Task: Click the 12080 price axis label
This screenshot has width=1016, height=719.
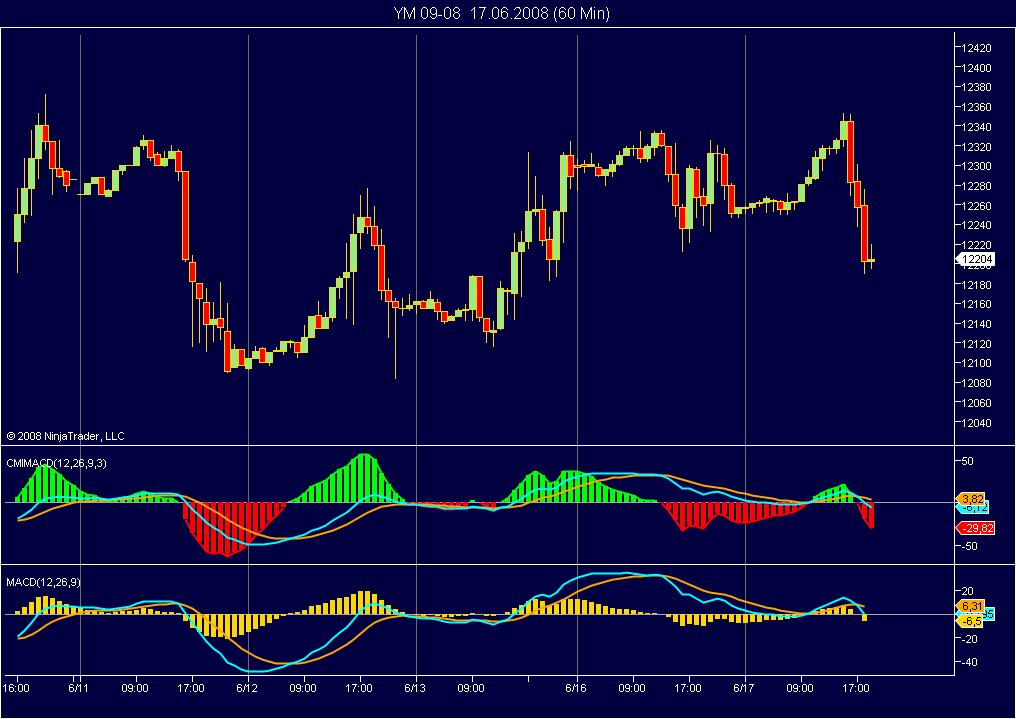Action: [976, 383]
